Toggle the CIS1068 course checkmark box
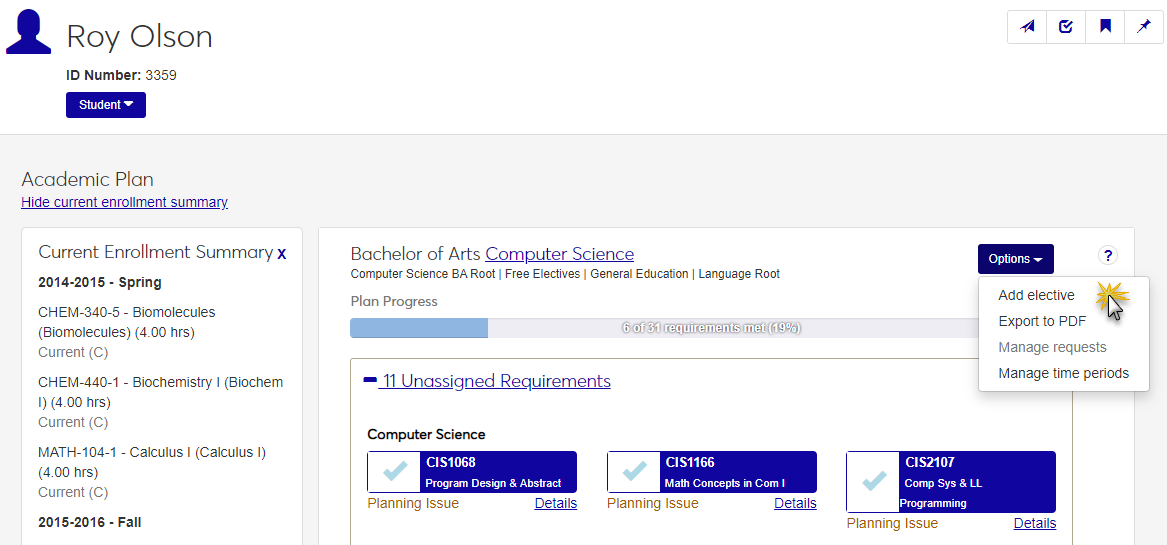The width and height of the screenshot is (1167, 545). click(x=394, y=472)
